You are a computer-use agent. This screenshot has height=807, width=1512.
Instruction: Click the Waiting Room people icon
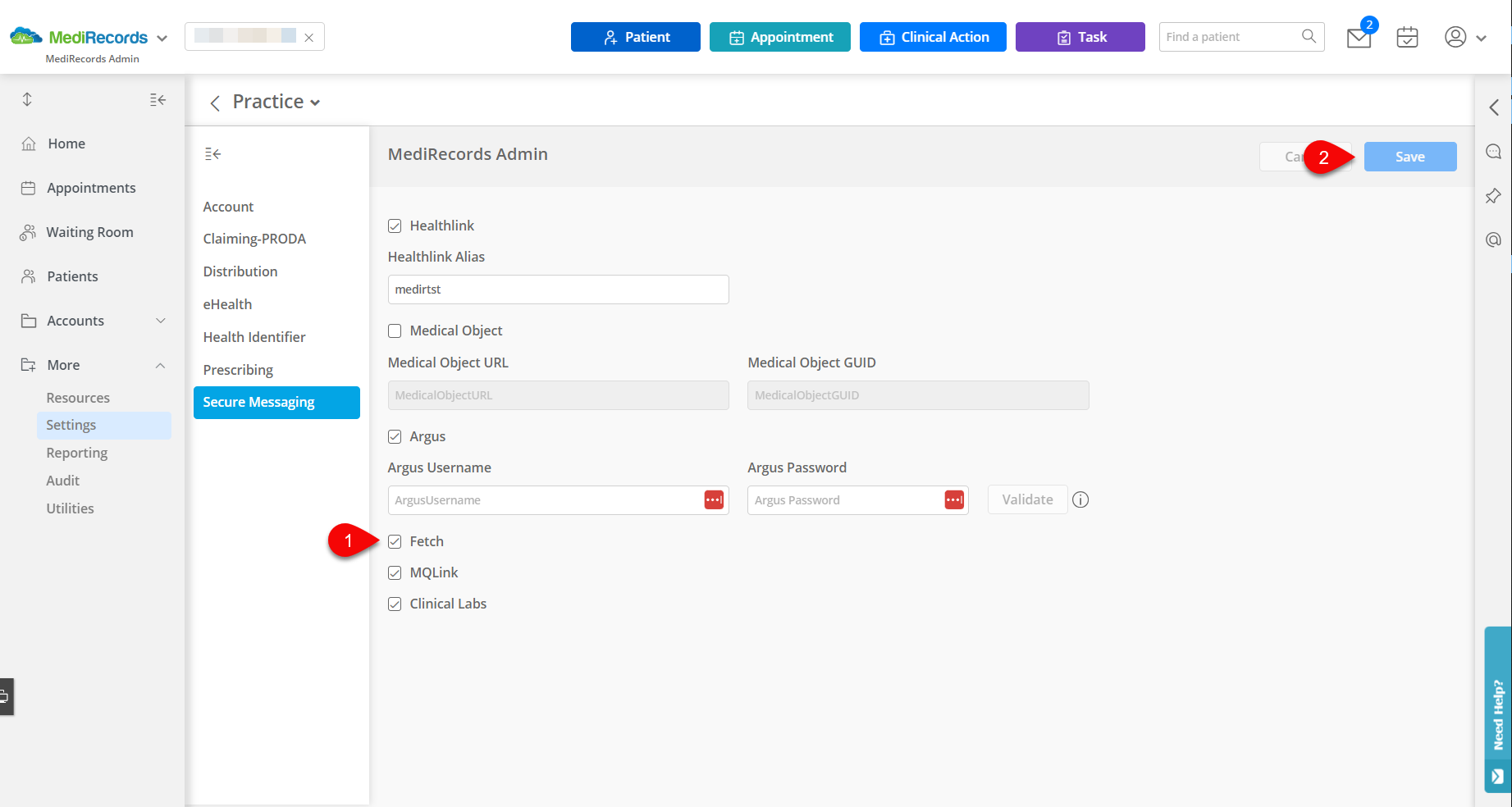click(28, 232)
